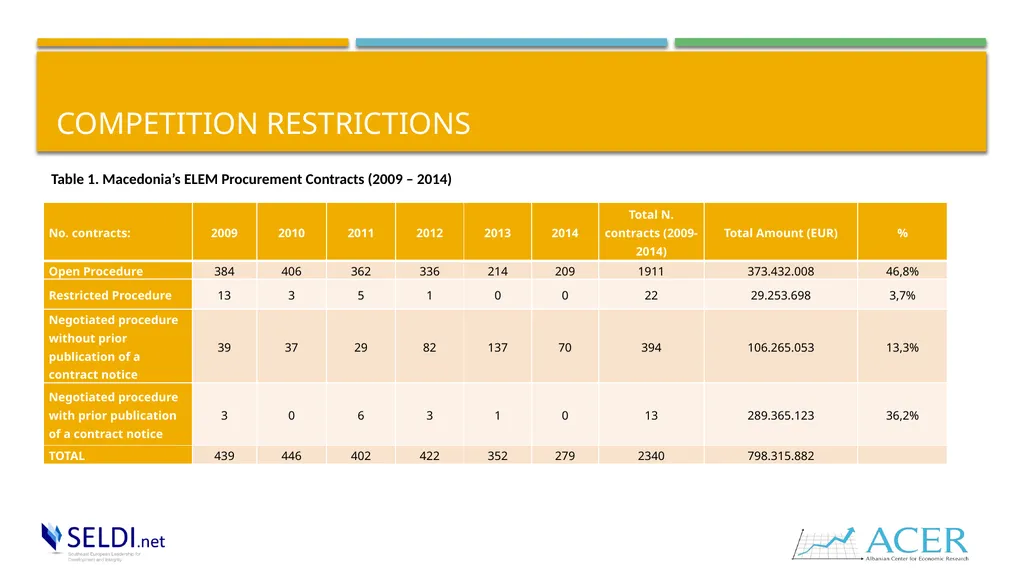Click the 'Total N. contracts (2009-2014)' header

tap(651, 232)
